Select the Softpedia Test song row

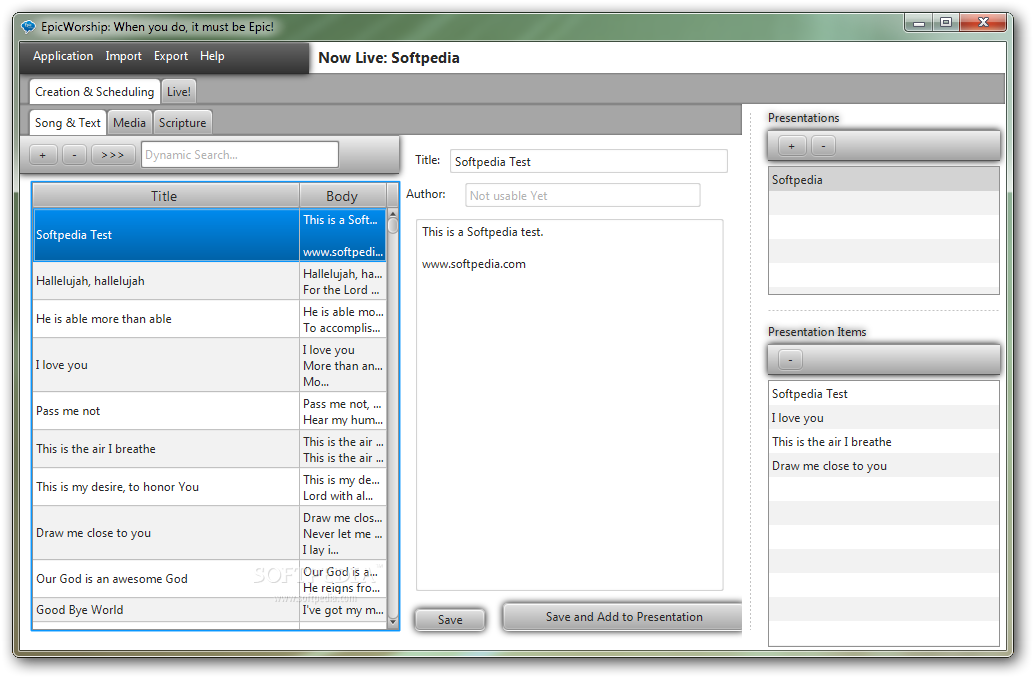tap(209, 235)
